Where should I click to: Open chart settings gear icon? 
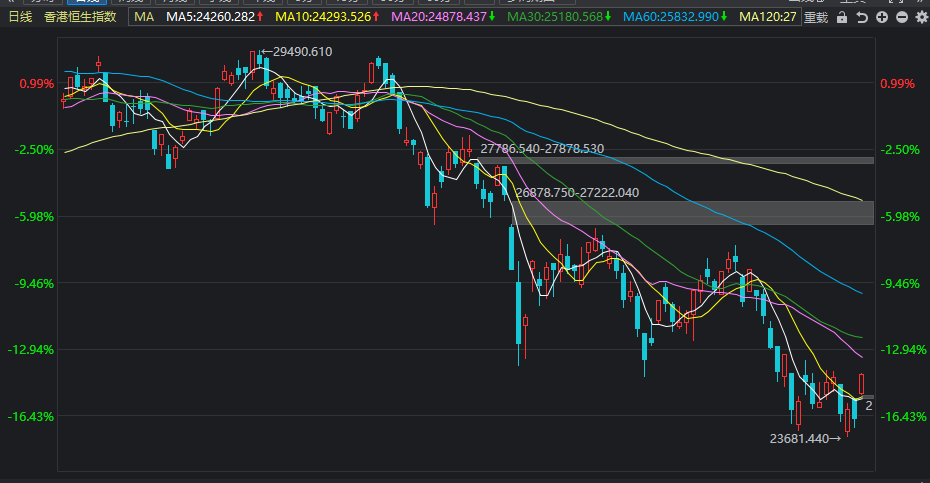[x=920, y=17]
